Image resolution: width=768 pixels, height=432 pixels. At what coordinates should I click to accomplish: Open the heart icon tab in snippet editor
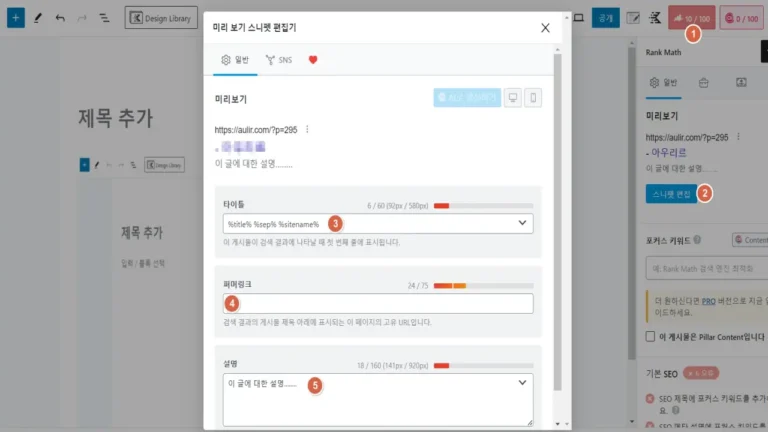point(313,60)
